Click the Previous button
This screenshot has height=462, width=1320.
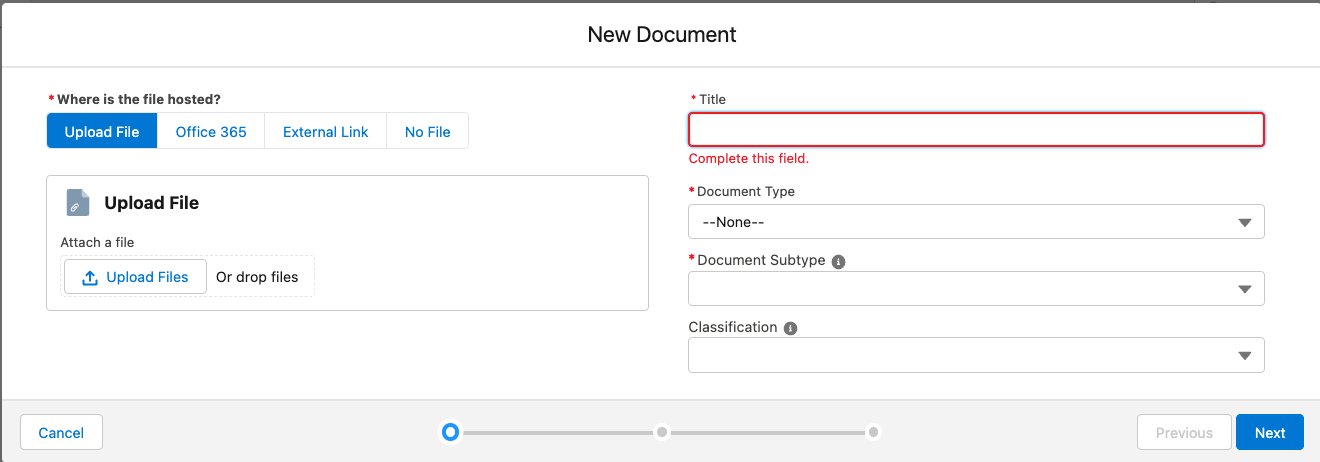coord(1184,432)
